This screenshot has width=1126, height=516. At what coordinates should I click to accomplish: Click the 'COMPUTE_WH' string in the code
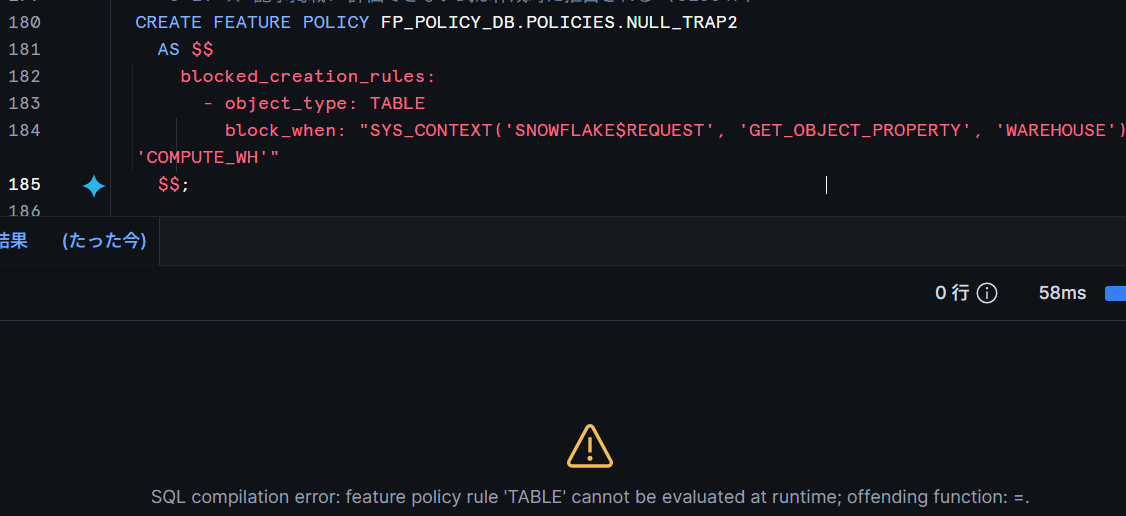(x=202, y=157)
